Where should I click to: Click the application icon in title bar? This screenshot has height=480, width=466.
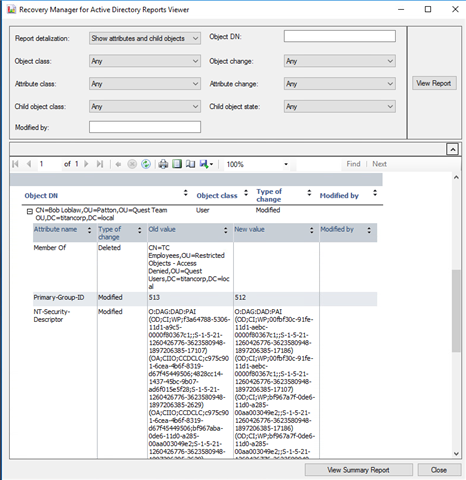click(x=12, y=10)
